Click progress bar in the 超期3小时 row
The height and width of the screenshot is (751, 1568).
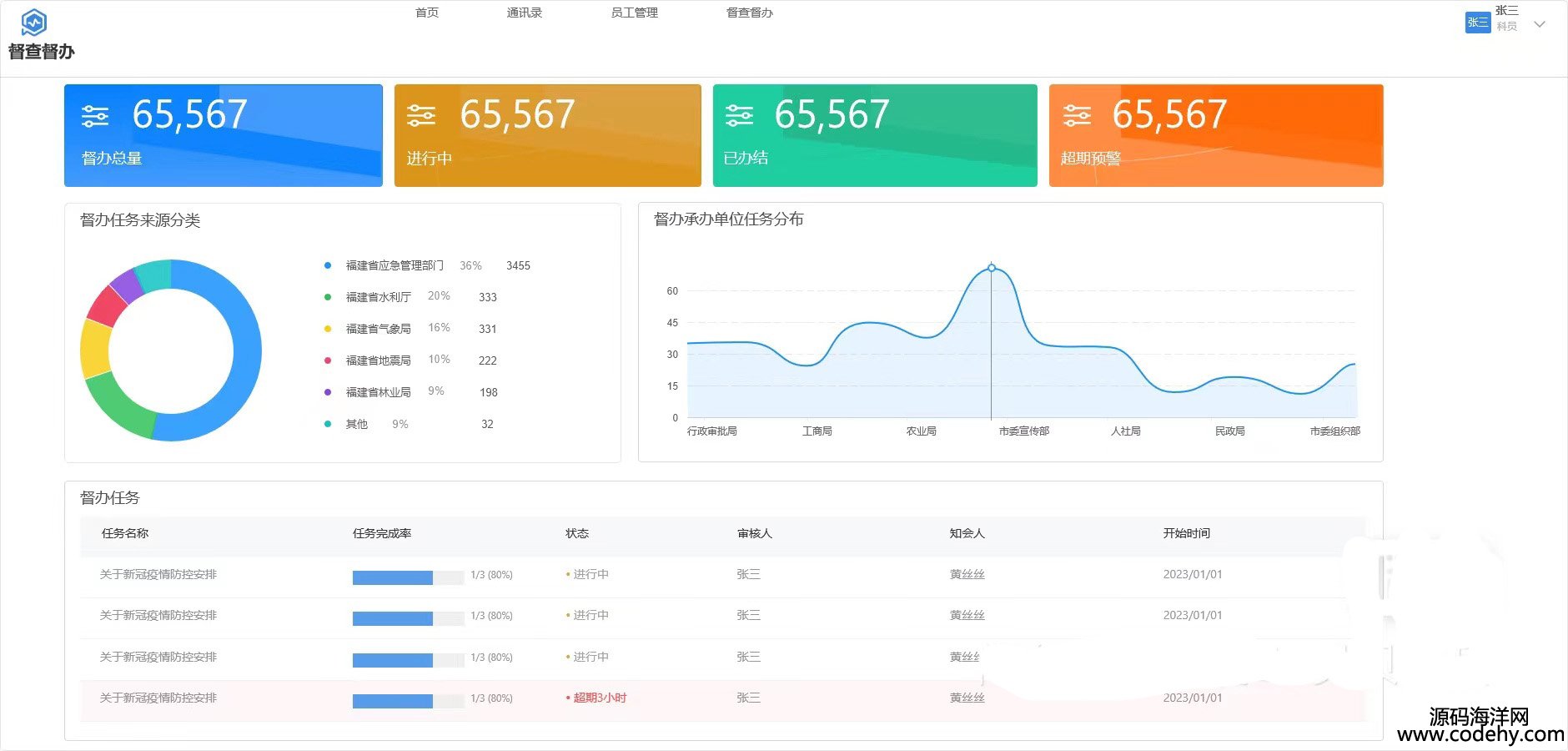click(x=409, y=702)
